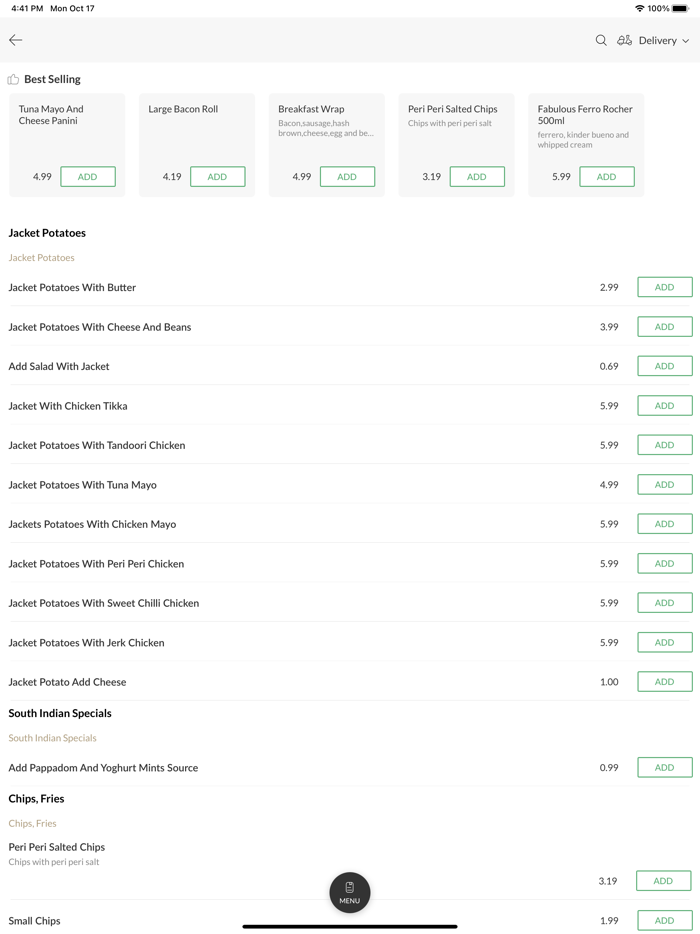The width and height of the screenshot is (700, 934).
Task: Open the floating MENU button
Action: click(350, 892)
